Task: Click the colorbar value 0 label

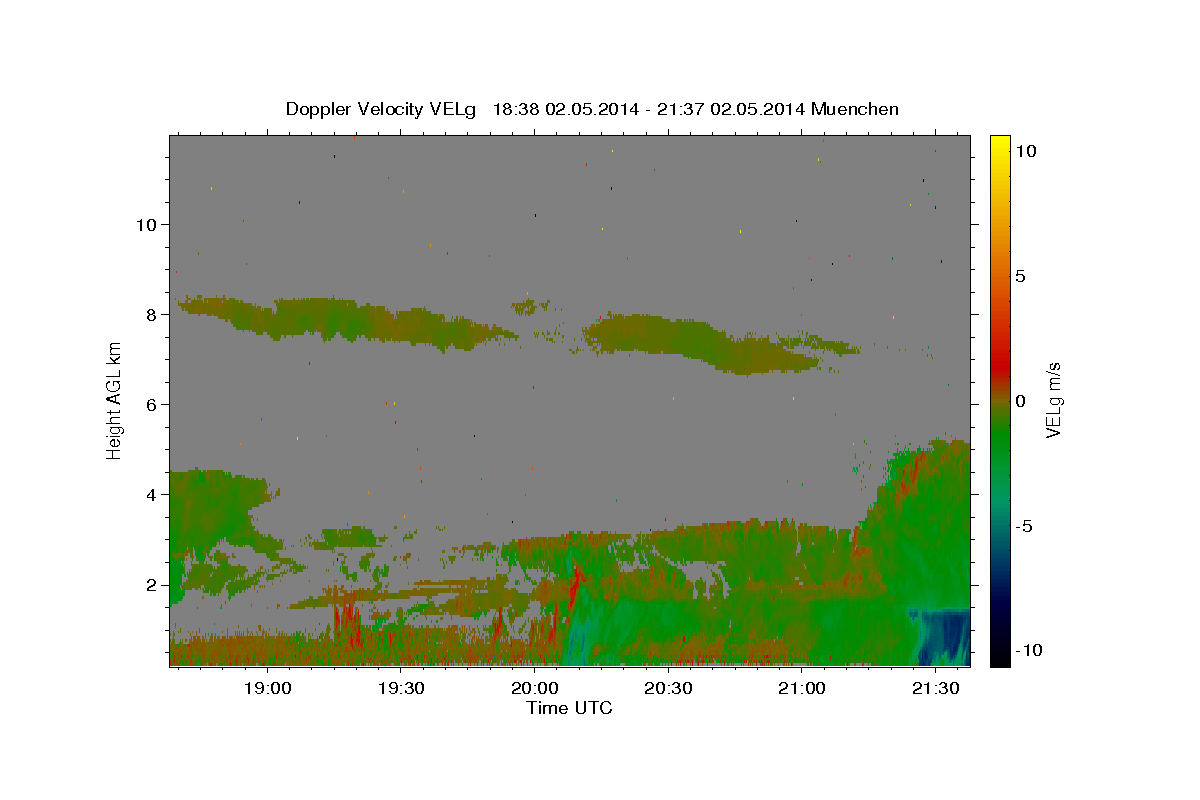Action: click(x=1020, y=401)
